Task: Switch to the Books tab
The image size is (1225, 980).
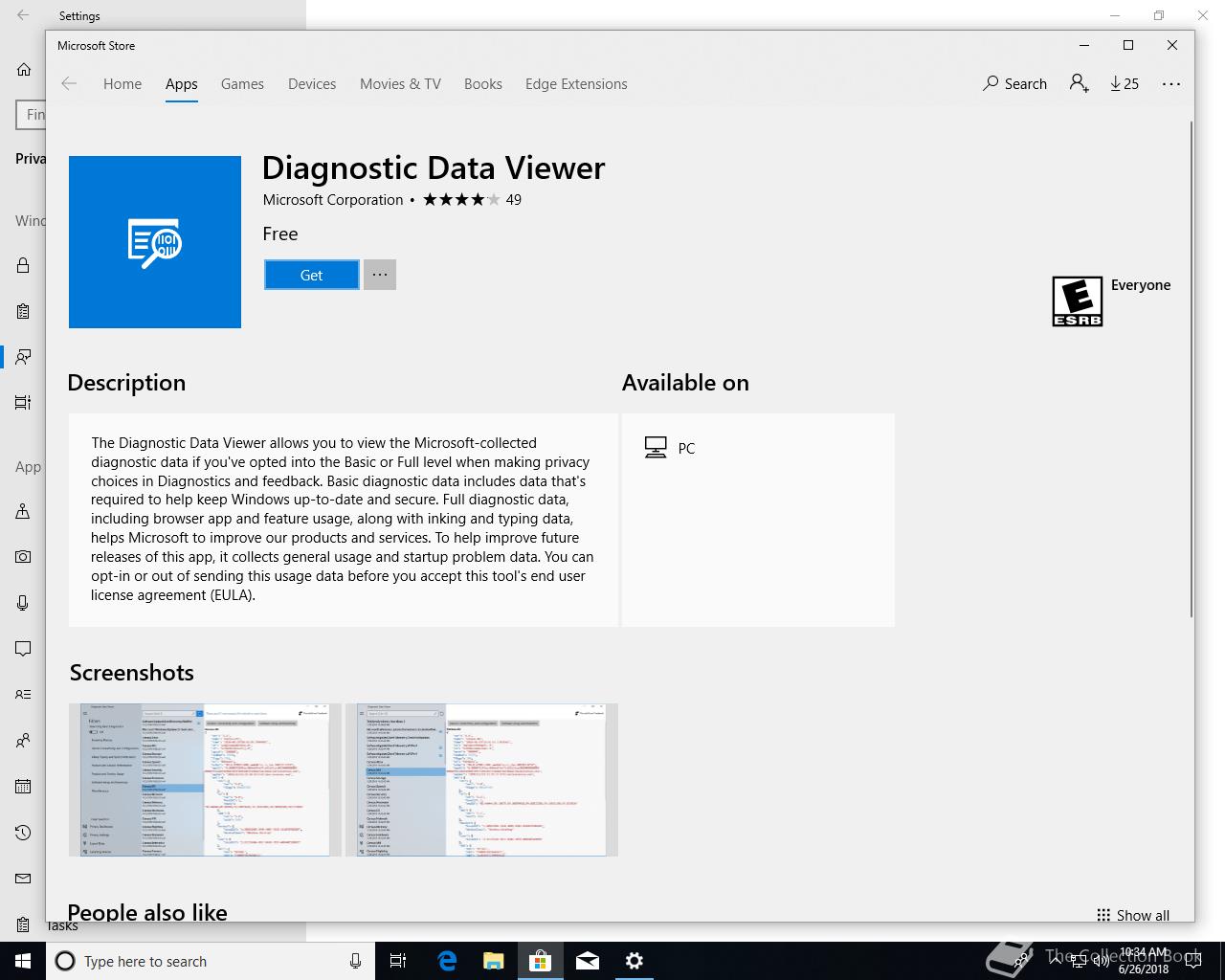Action: coord(483,84)
